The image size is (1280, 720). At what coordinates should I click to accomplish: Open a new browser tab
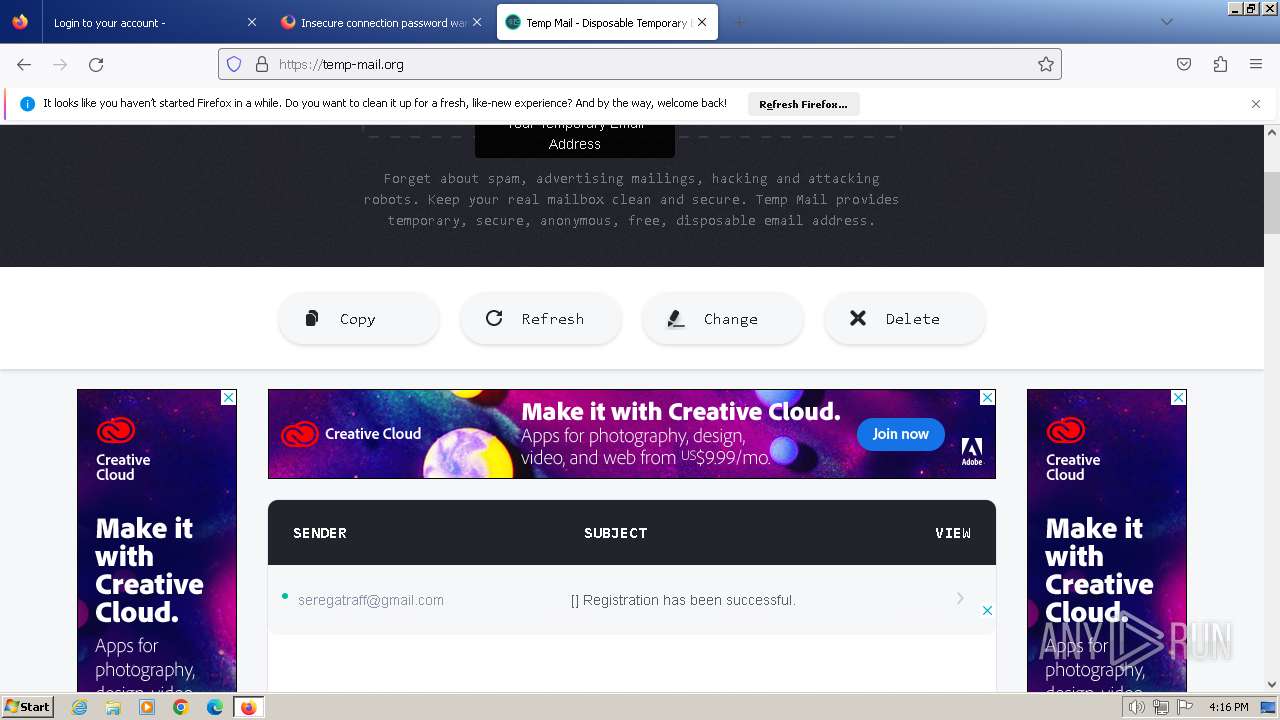click(x=739, y=22)
